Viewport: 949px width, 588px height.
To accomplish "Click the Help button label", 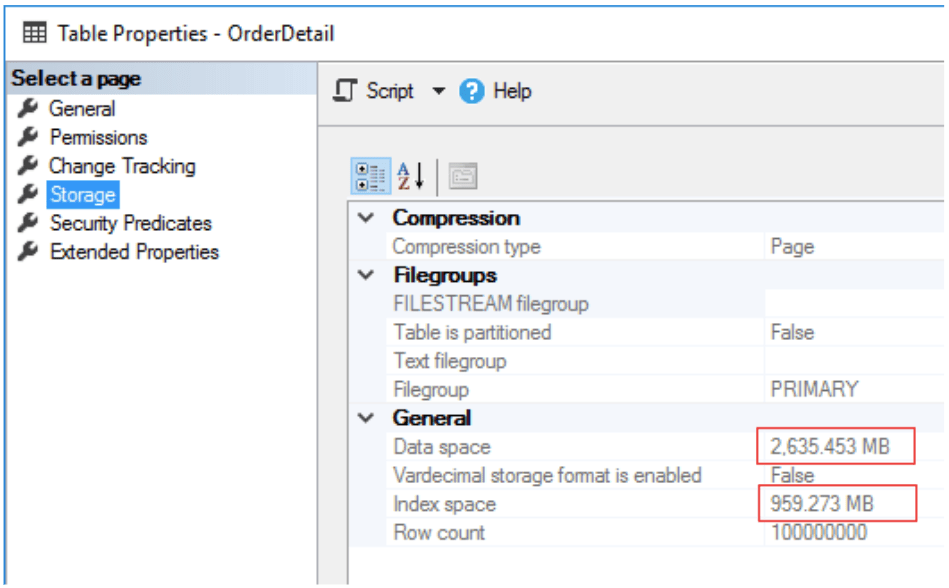I will (512, 91).
